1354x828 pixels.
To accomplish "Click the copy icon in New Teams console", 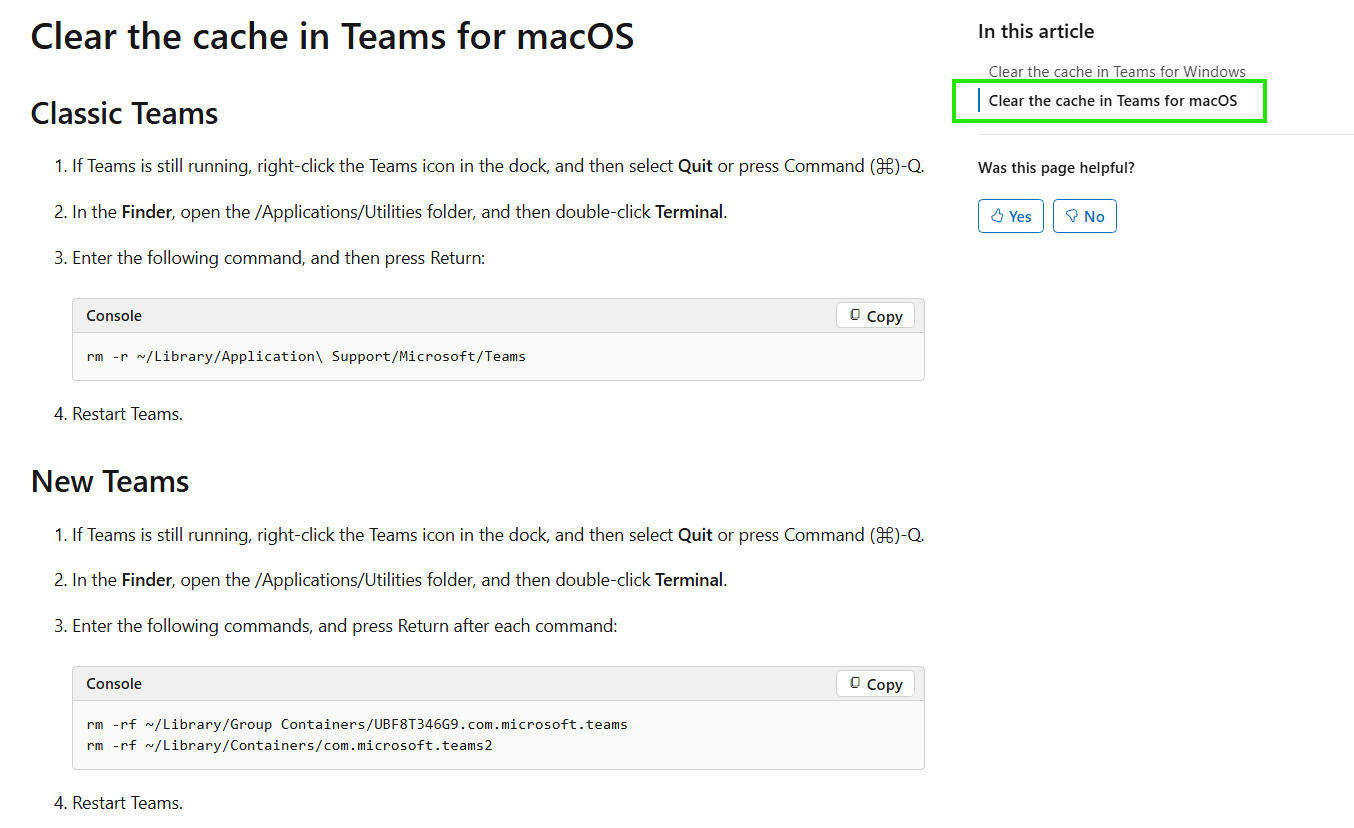I will (855, 684).
